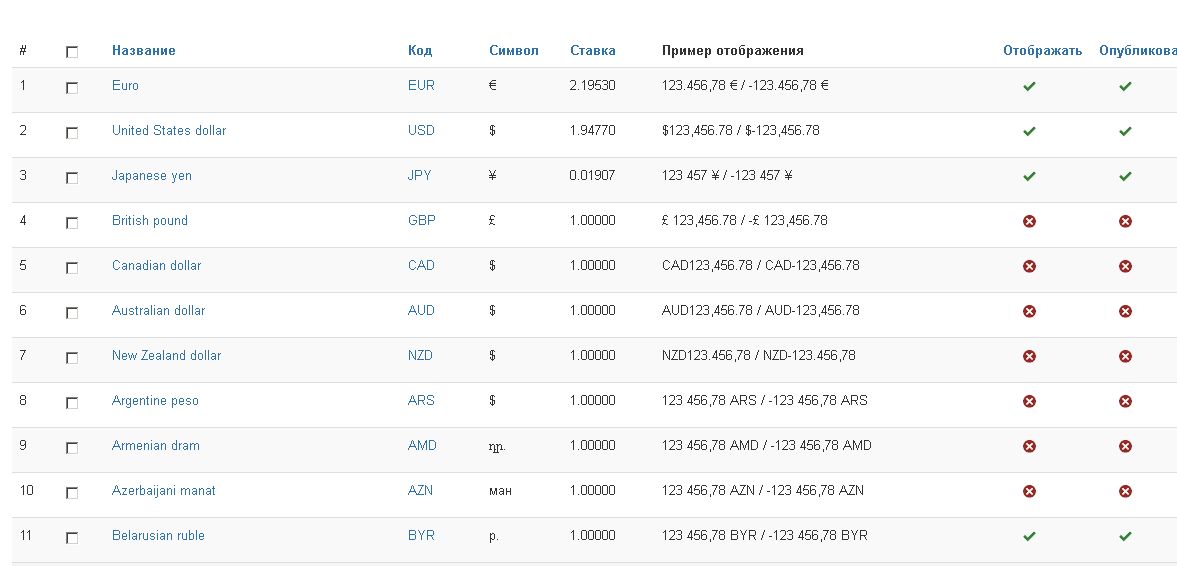
Task: Disable display for Belarusian ruble
Action: (x=1029, y=536)
